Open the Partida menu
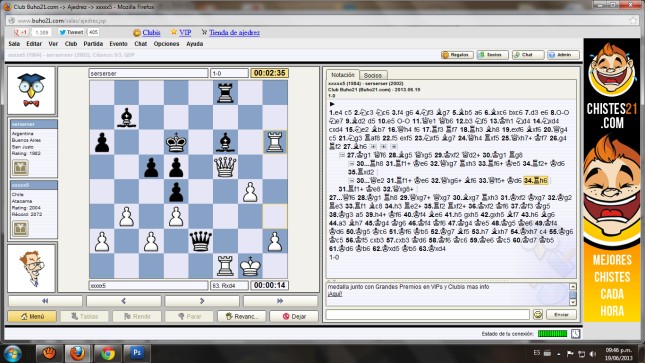 tap(93, 44)
